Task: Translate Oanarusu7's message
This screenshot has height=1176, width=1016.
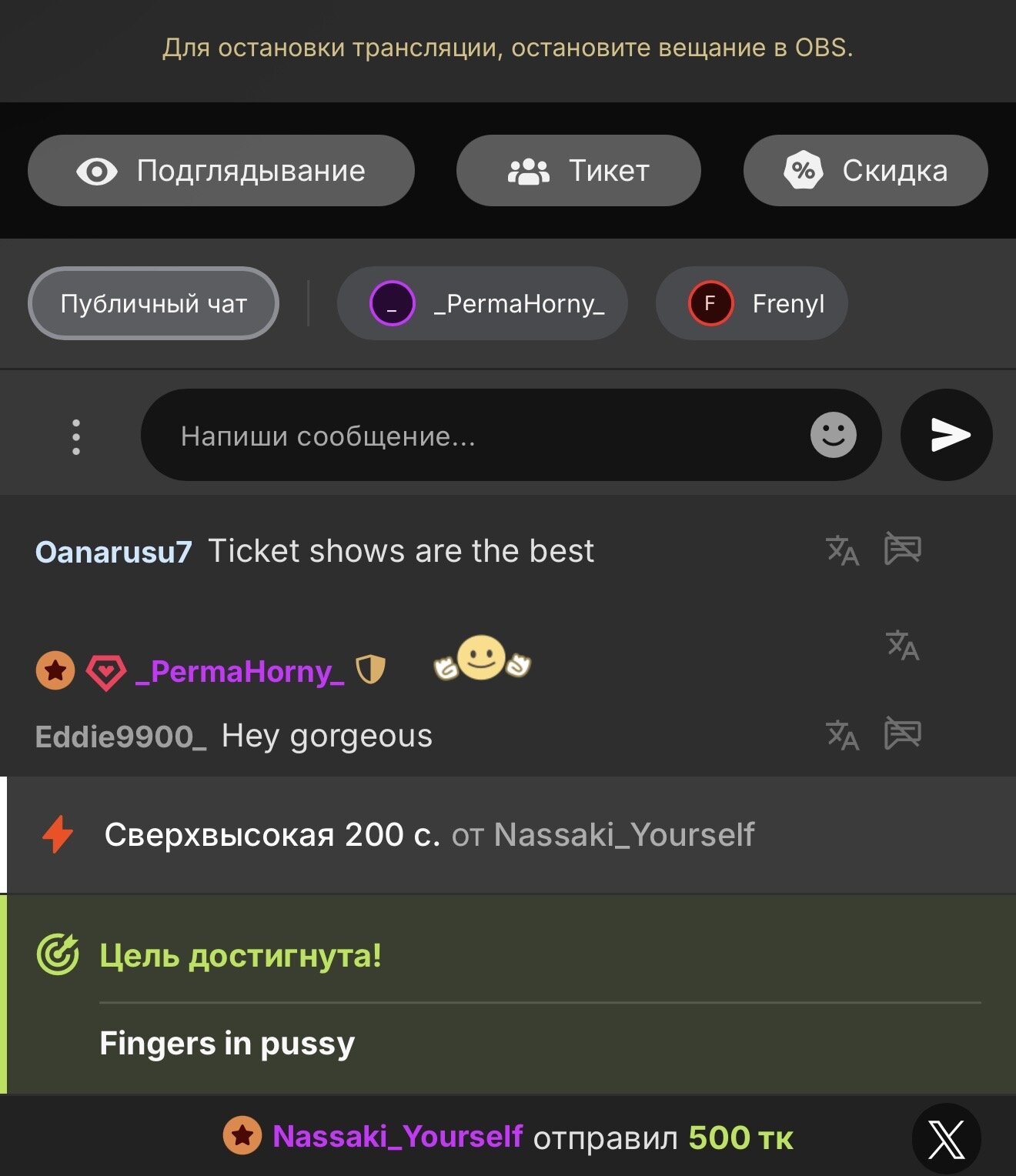Action: (x=842, y=550)
